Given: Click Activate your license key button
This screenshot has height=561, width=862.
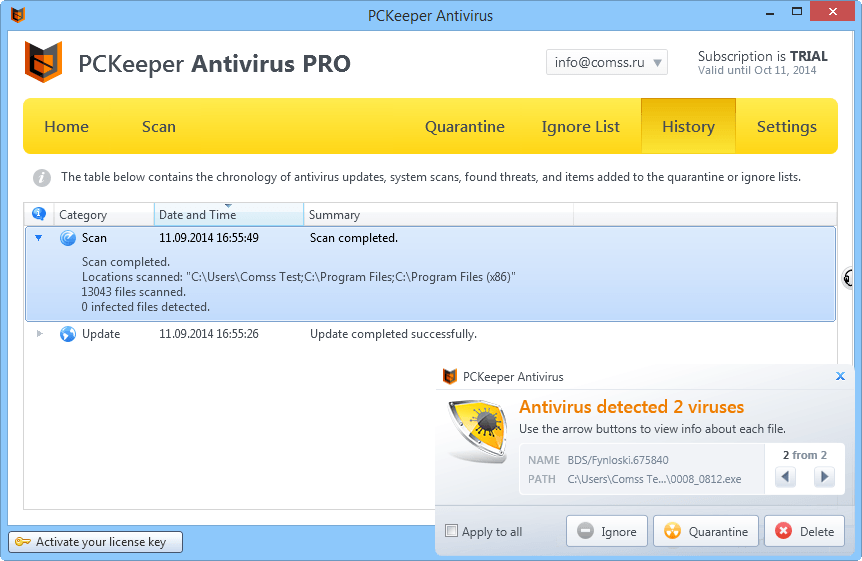Looking at the screenshot, I should pyautogui.click(x=95, y=542).
